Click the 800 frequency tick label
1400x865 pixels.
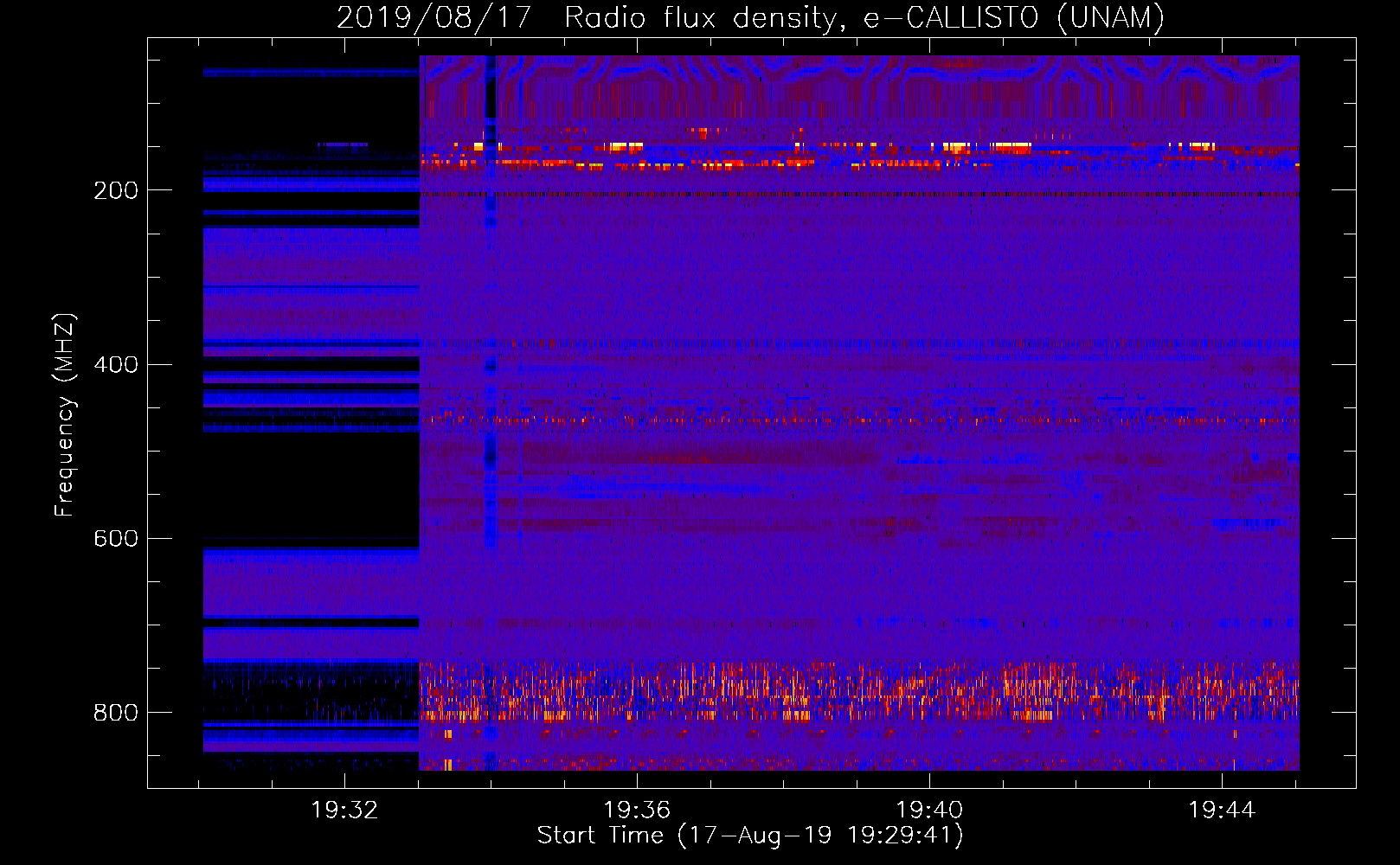[x=116, y=712]
